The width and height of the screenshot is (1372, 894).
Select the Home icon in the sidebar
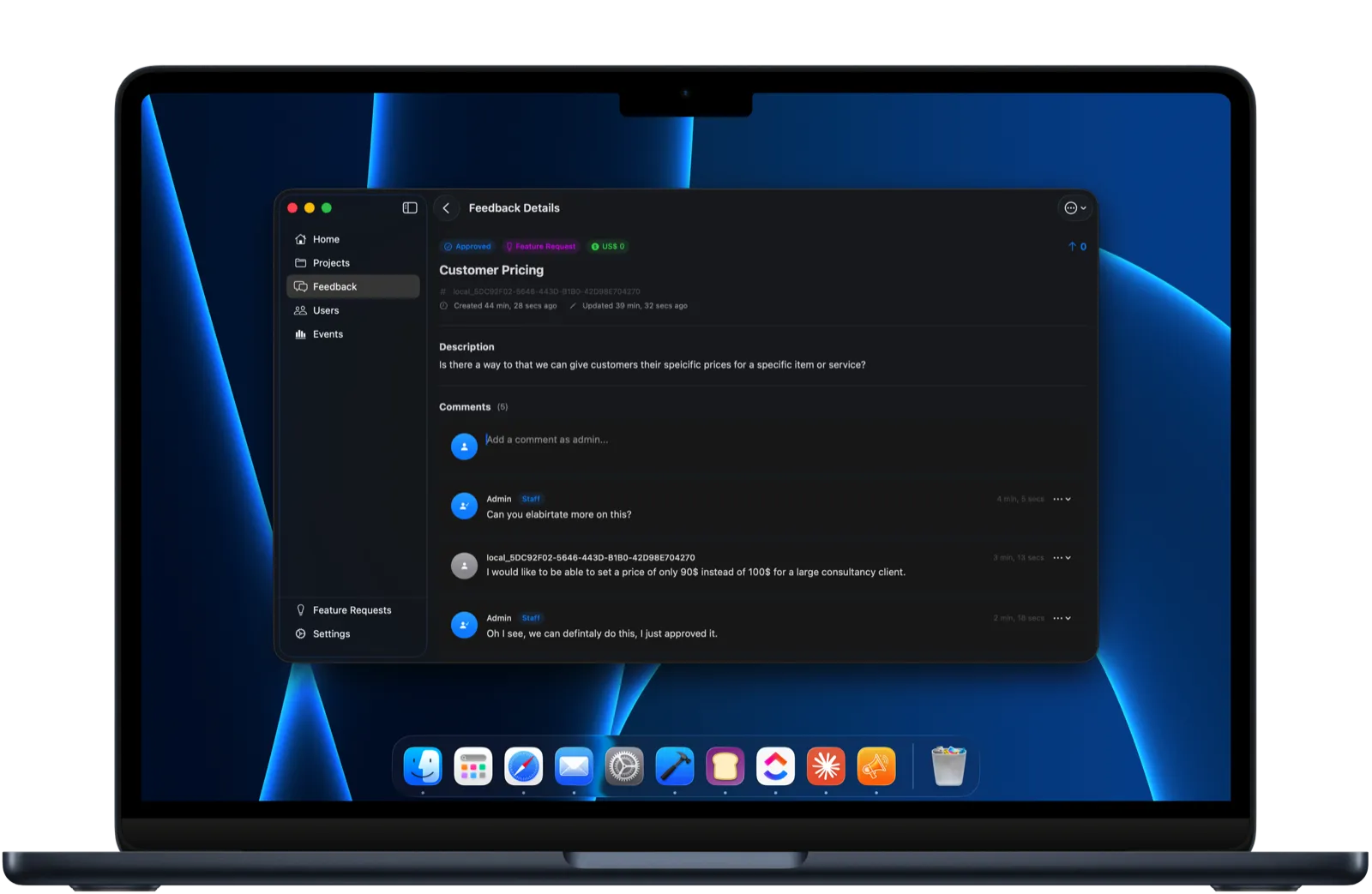tap(300, 239)
